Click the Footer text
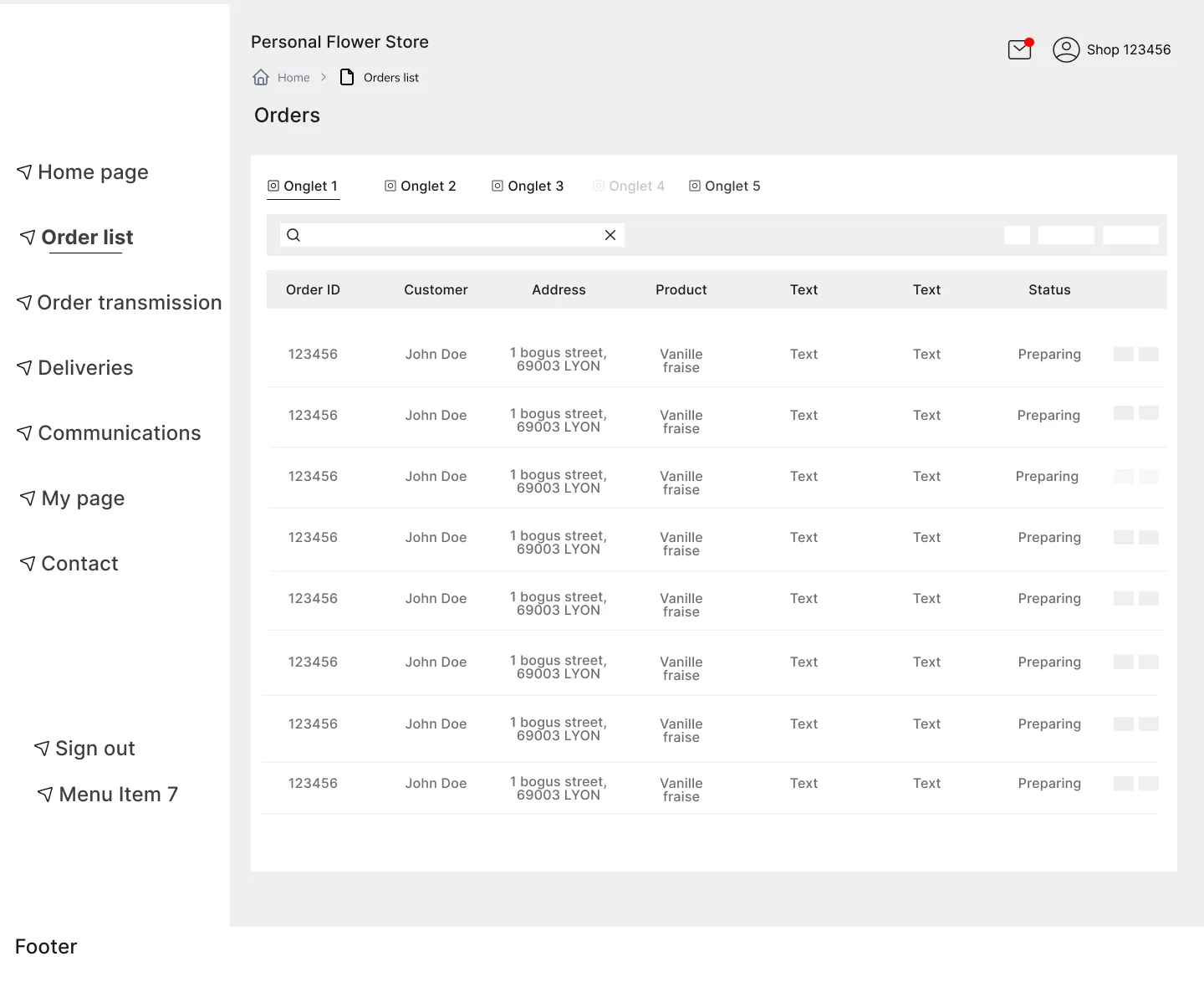The width and height of the screenshot is (1204, 987). click(46, 947)
